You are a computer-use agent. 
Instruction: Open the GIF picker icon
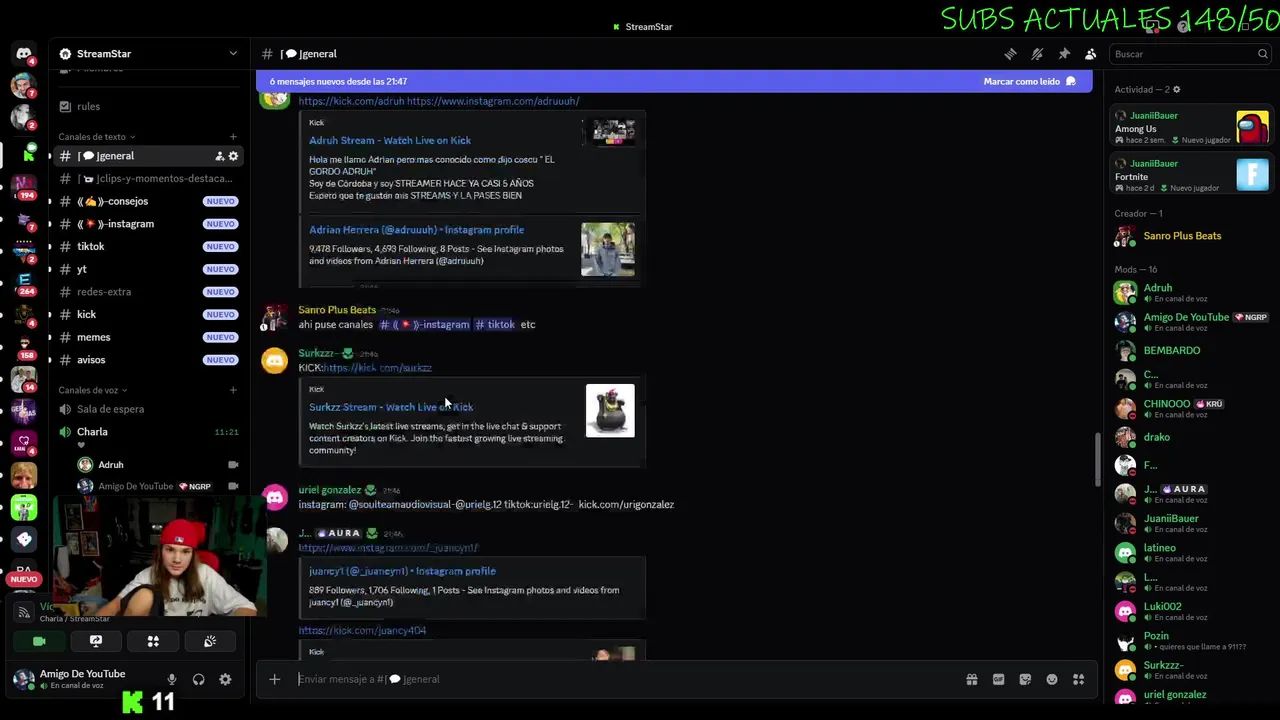point(998,679)
